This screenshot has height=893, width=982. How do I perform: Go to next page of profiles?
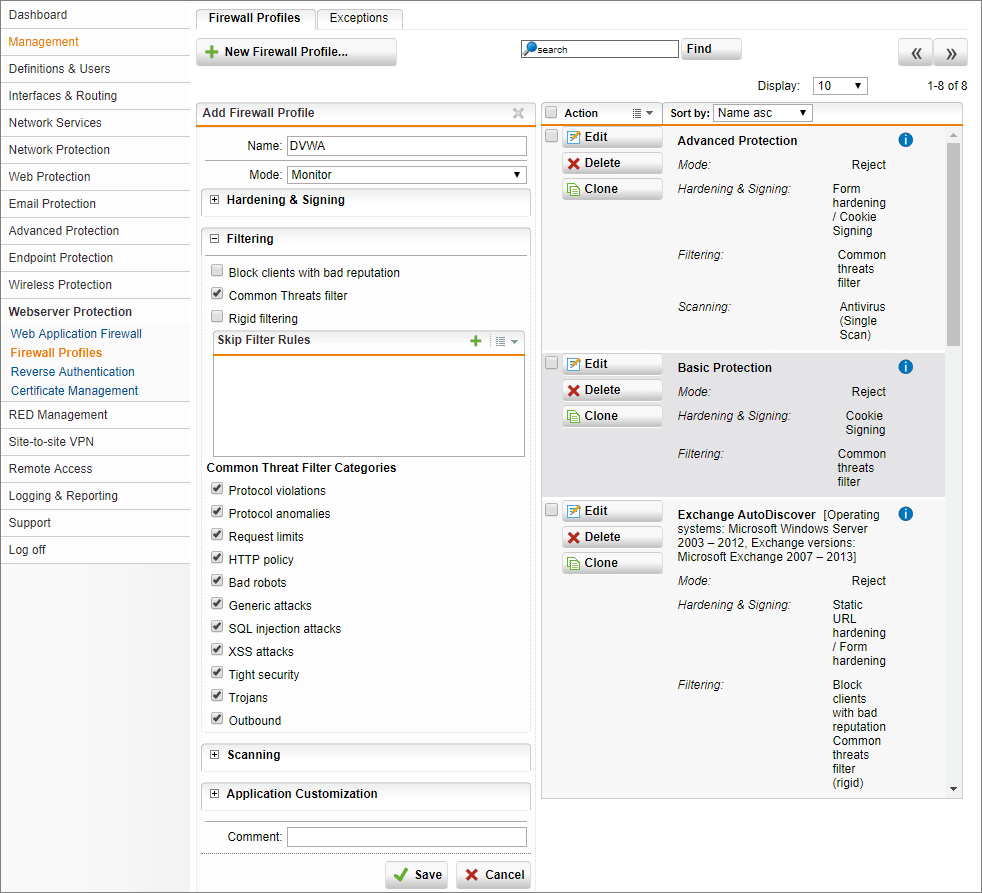click(x=951, y=53)
